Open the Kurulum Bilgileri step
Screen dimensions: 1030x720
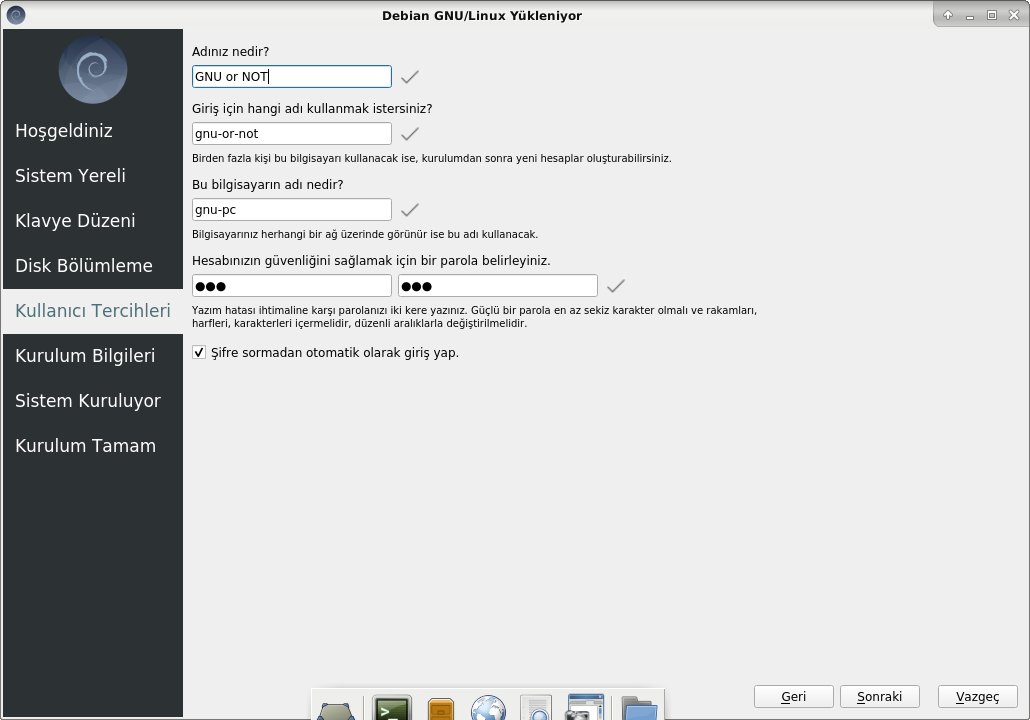click(x=85, y=355)
